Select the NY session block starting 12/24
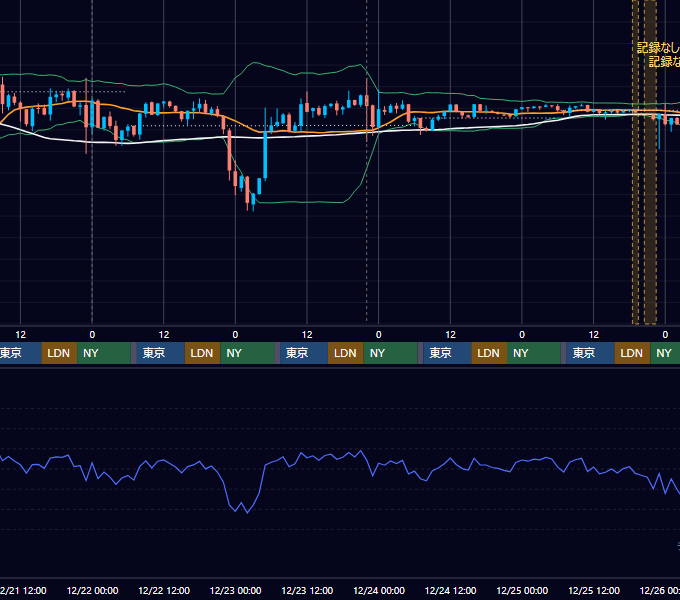Screen dimensions: 680x600 click(534, 353)
